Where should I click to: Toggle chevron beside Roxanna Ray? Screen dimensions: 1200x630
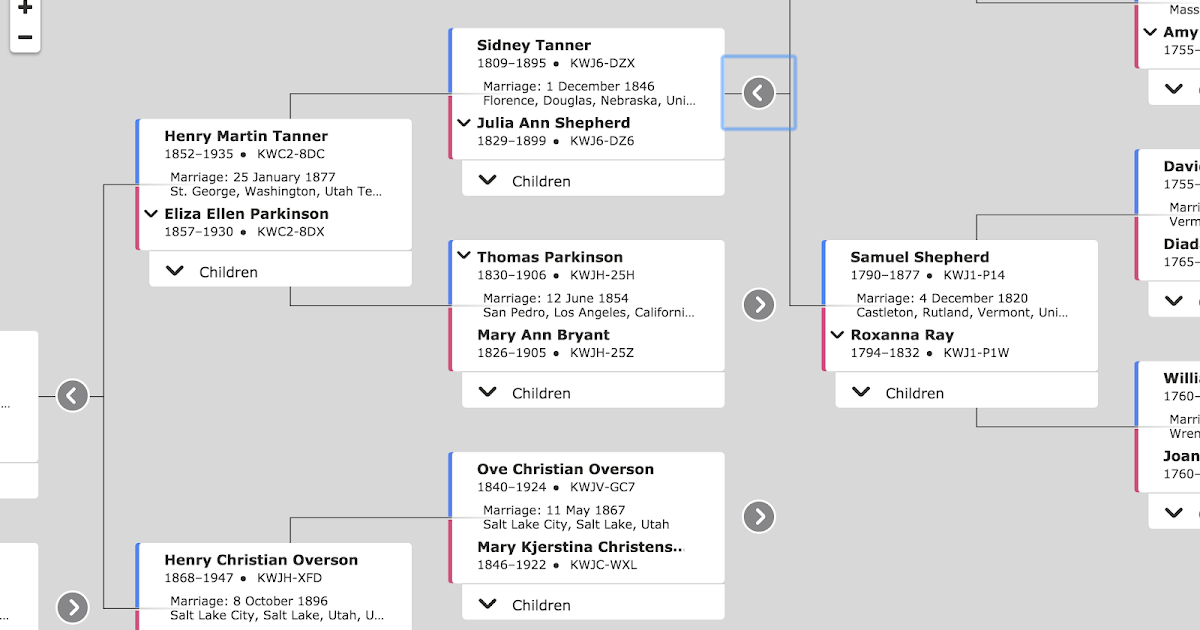pyautogui.click(x=838, y=335)
